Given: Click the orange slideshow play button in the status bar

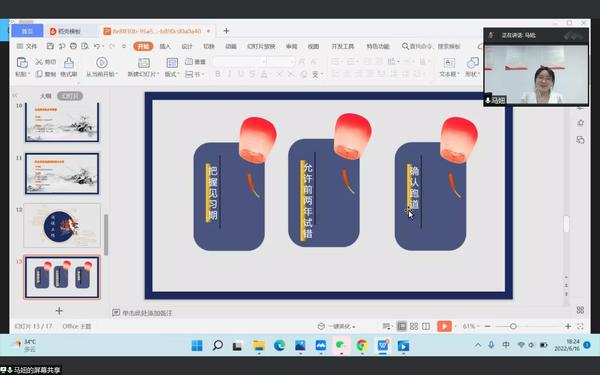Looking at the screenshot, I should (444, 326).
